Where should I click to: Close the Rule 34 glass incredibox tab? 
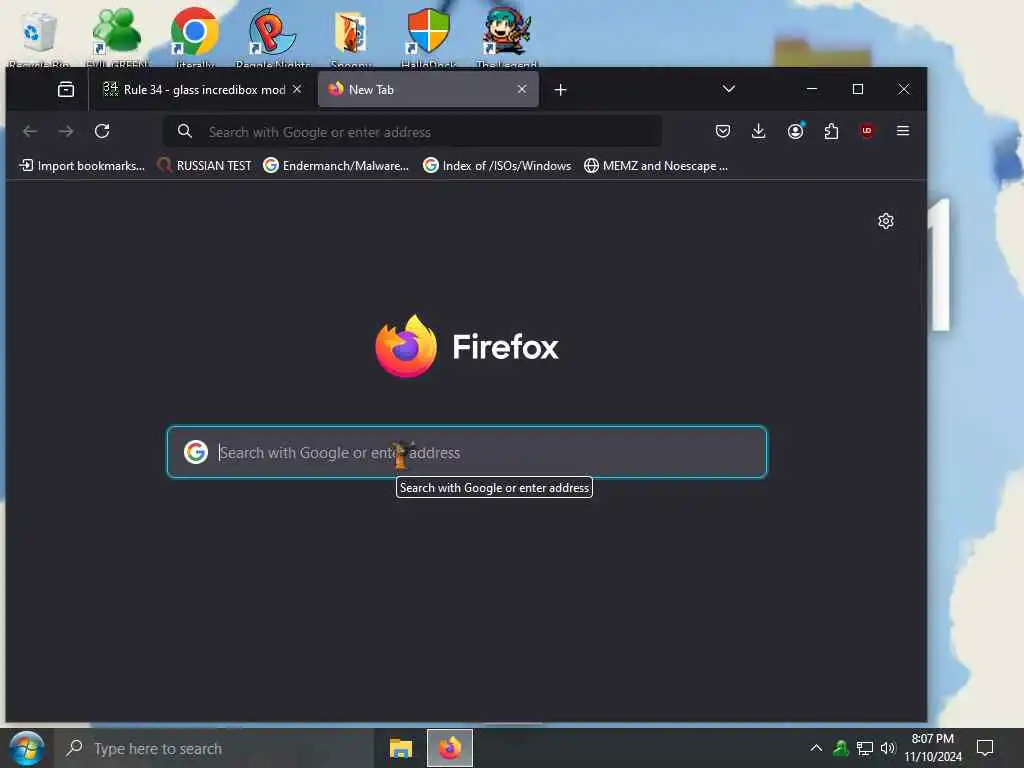(x=297, y=89)
